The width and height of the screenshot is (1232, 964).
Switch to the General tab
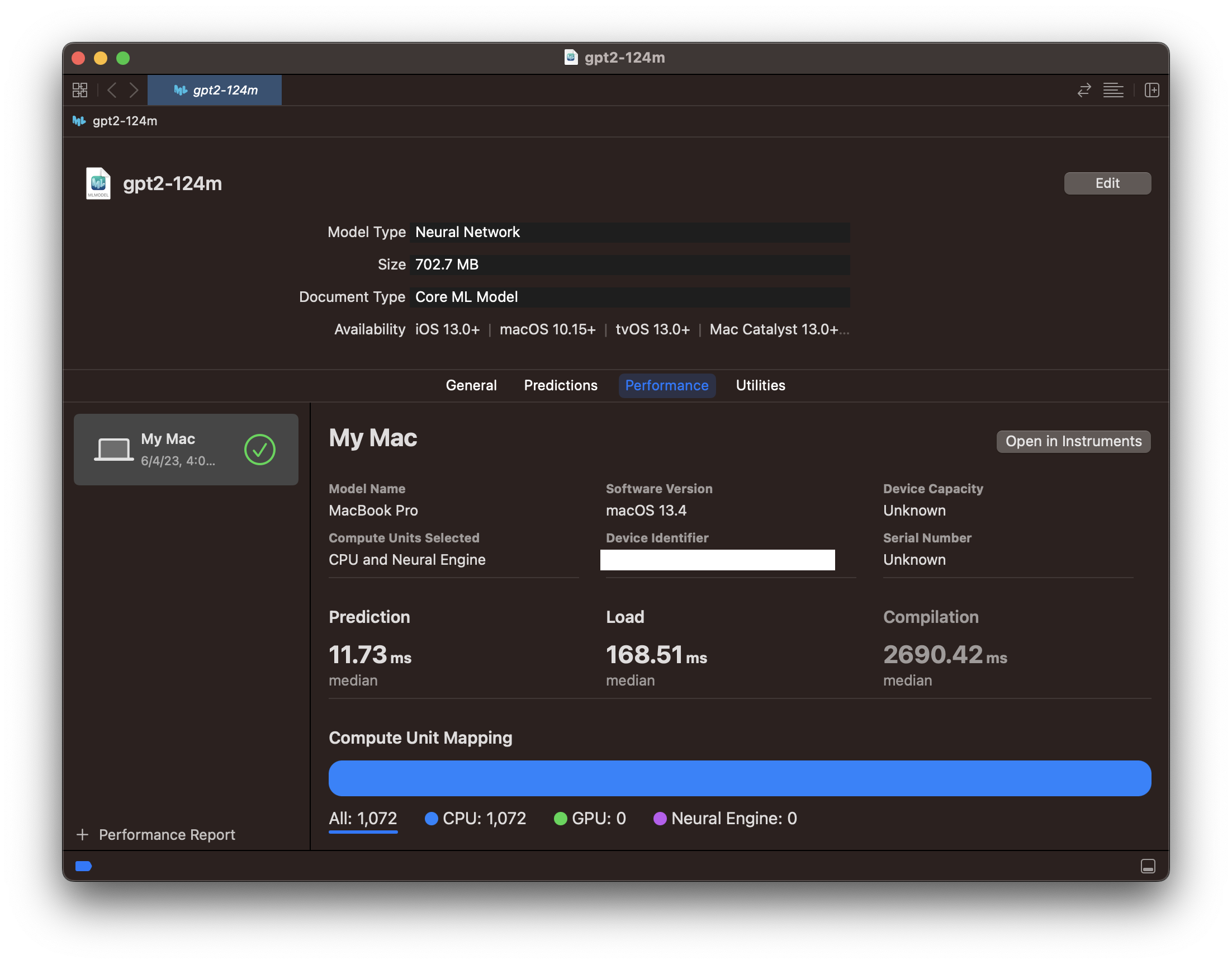pyautogui.click(x=471, y=385)
